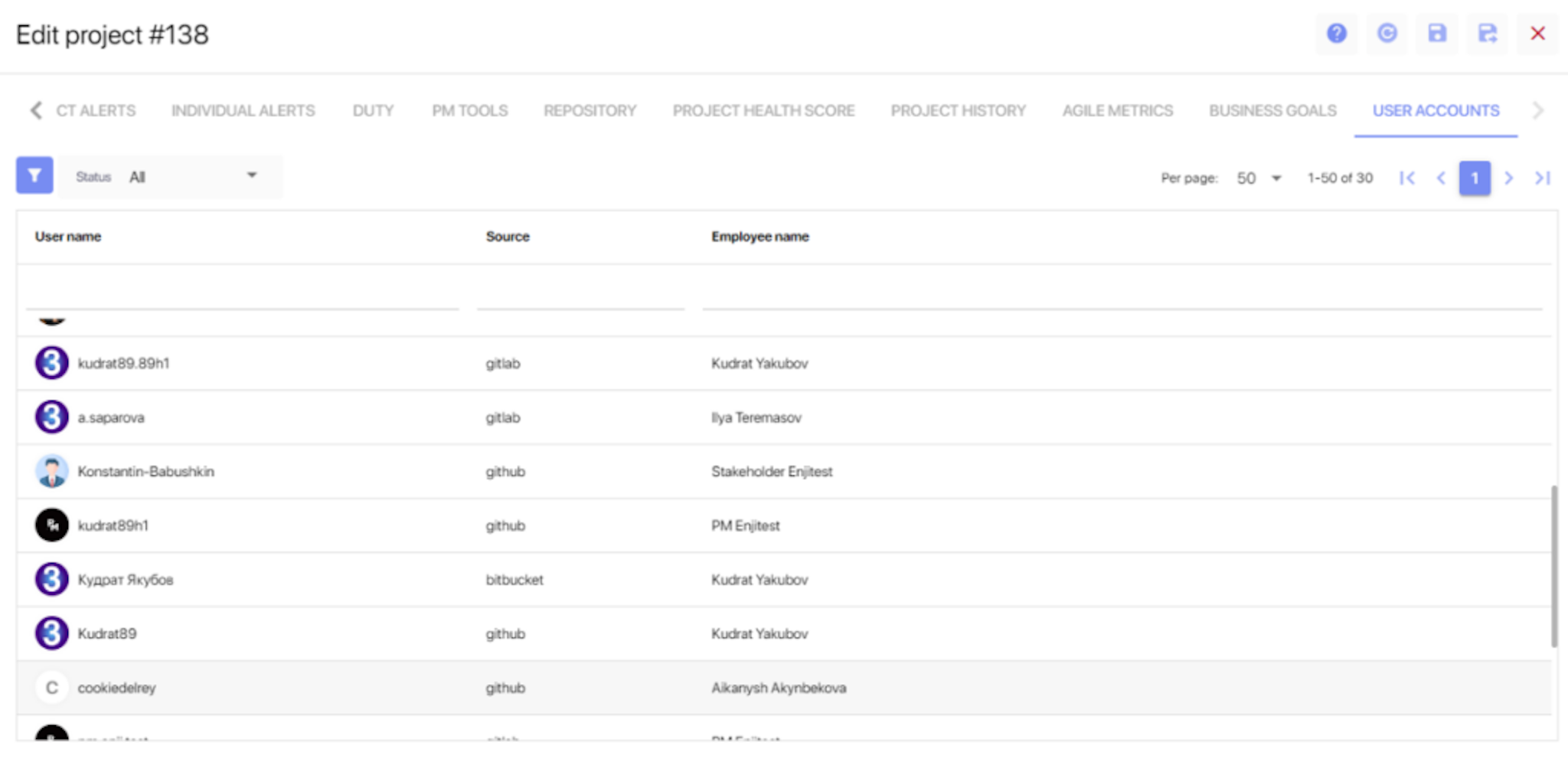Click the refresh reload icon

tap(1387, 34)
